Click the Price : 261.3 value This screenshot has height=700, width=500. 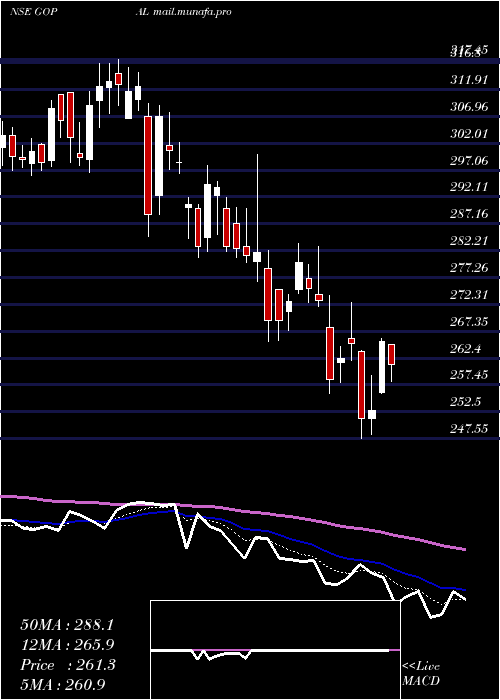point(68,665)
